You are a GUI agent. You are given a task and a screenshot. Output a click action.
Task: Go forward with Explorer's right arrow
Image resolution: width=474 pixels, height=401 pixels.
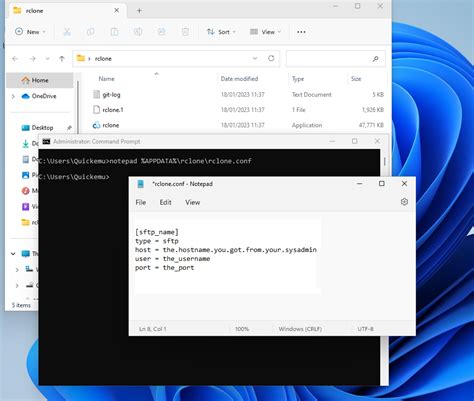[33, 59]
